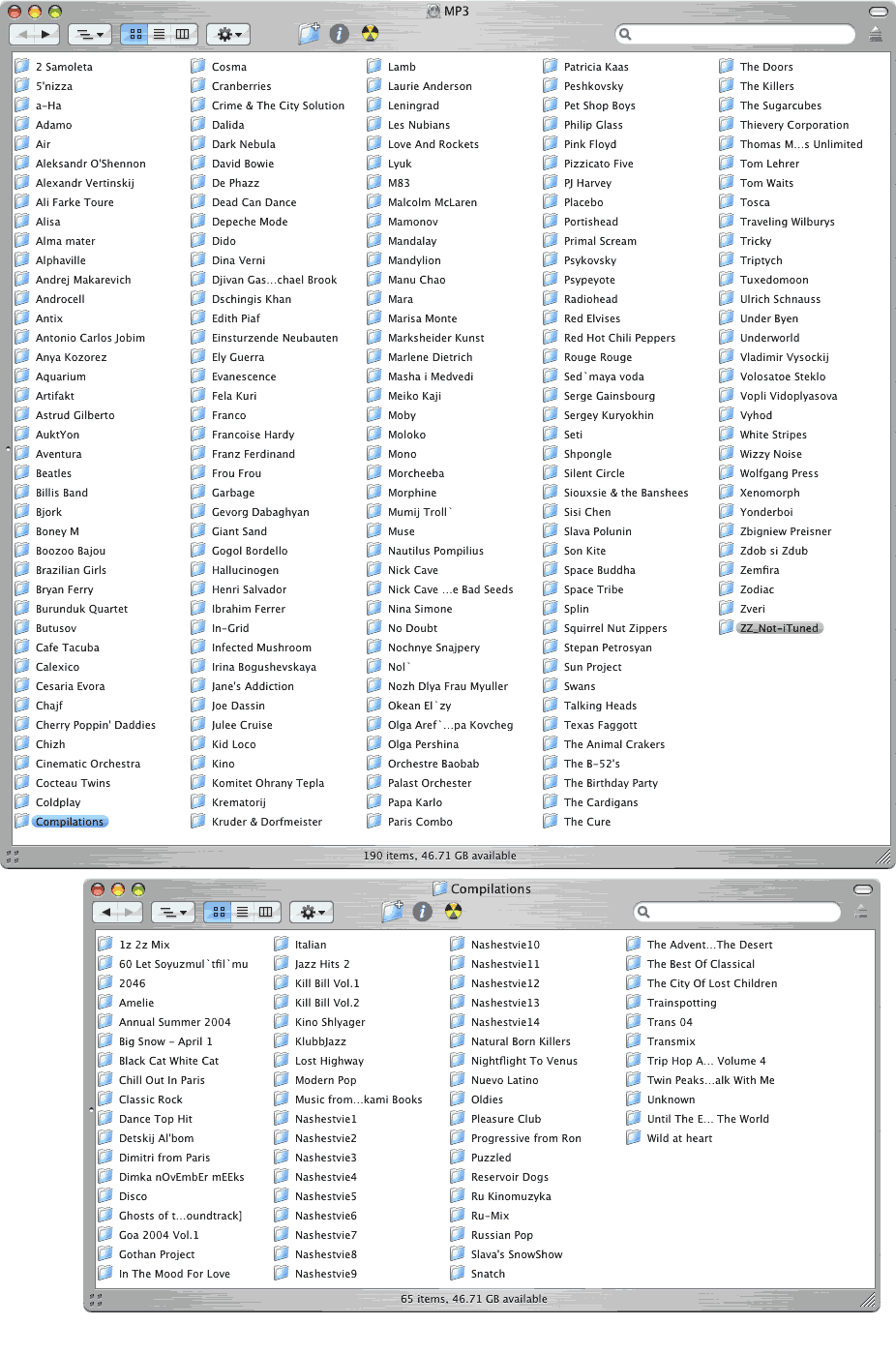Select the Depeche Mode folder icon
Viewport: 896px width, 1355px height.
click(x=198, y=222)
